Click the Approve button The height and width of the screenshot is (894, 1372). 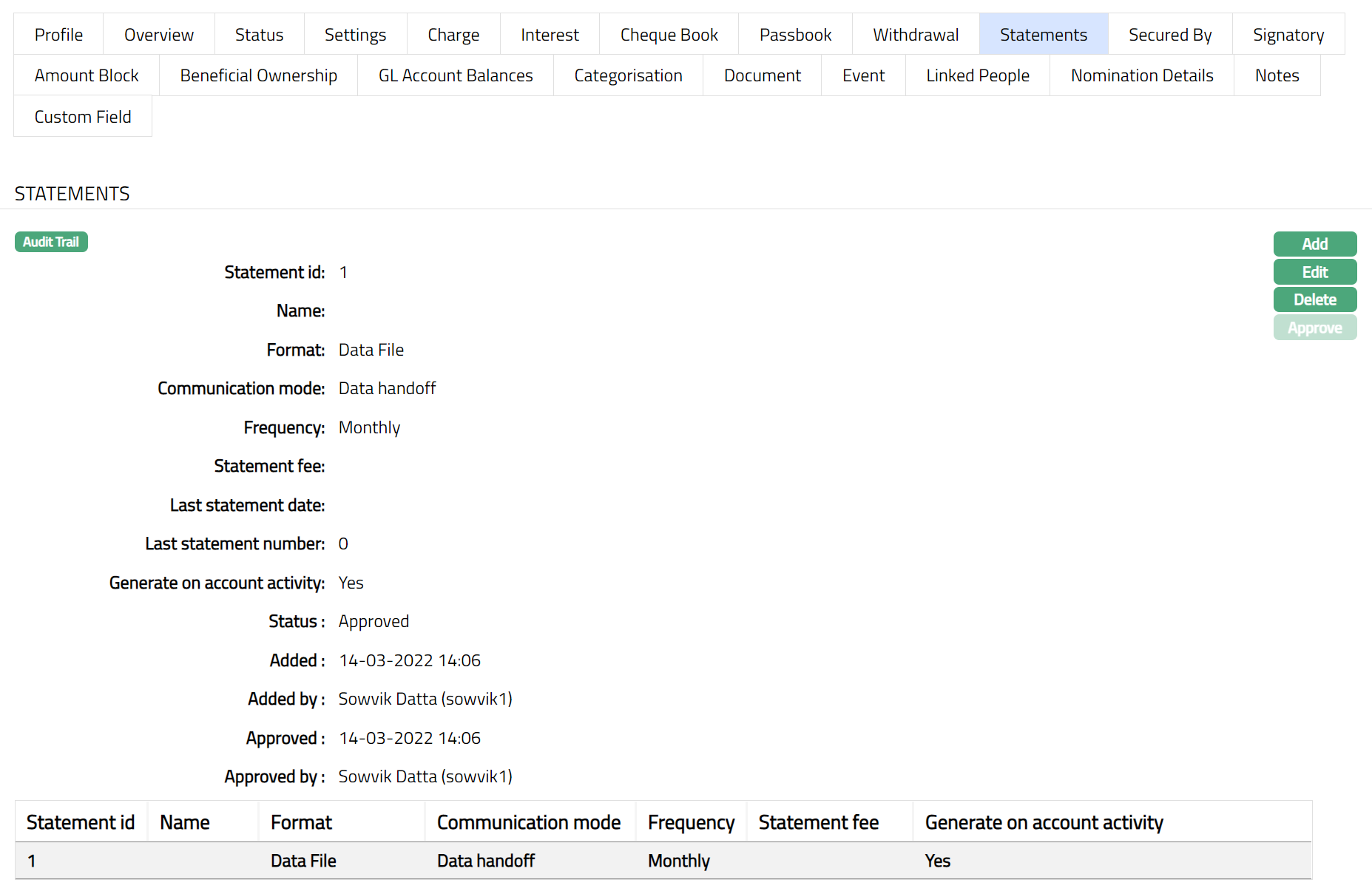(1314, 328)
